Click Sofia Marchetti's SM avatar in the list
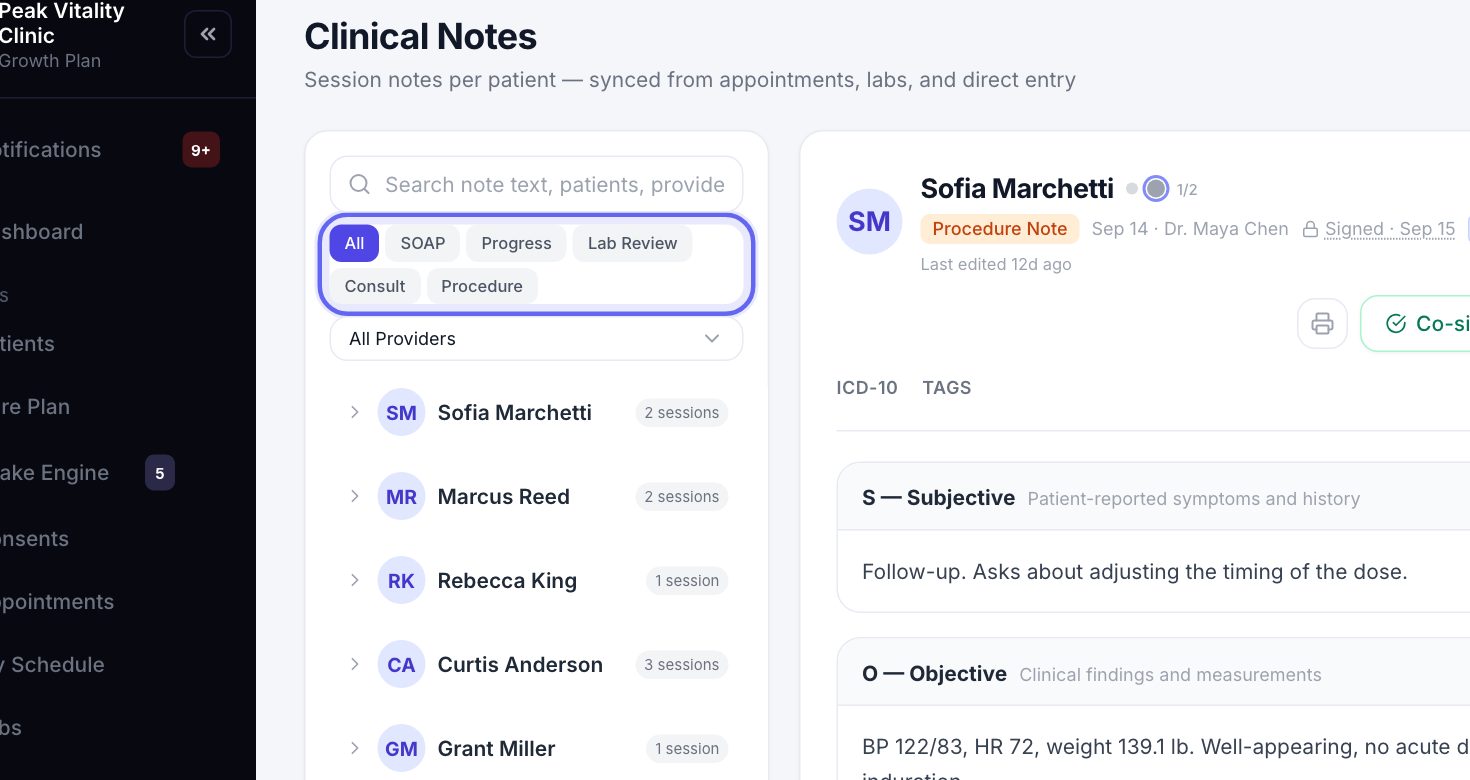The width and height of the screenshot is (1470, 780). (401, 412)
